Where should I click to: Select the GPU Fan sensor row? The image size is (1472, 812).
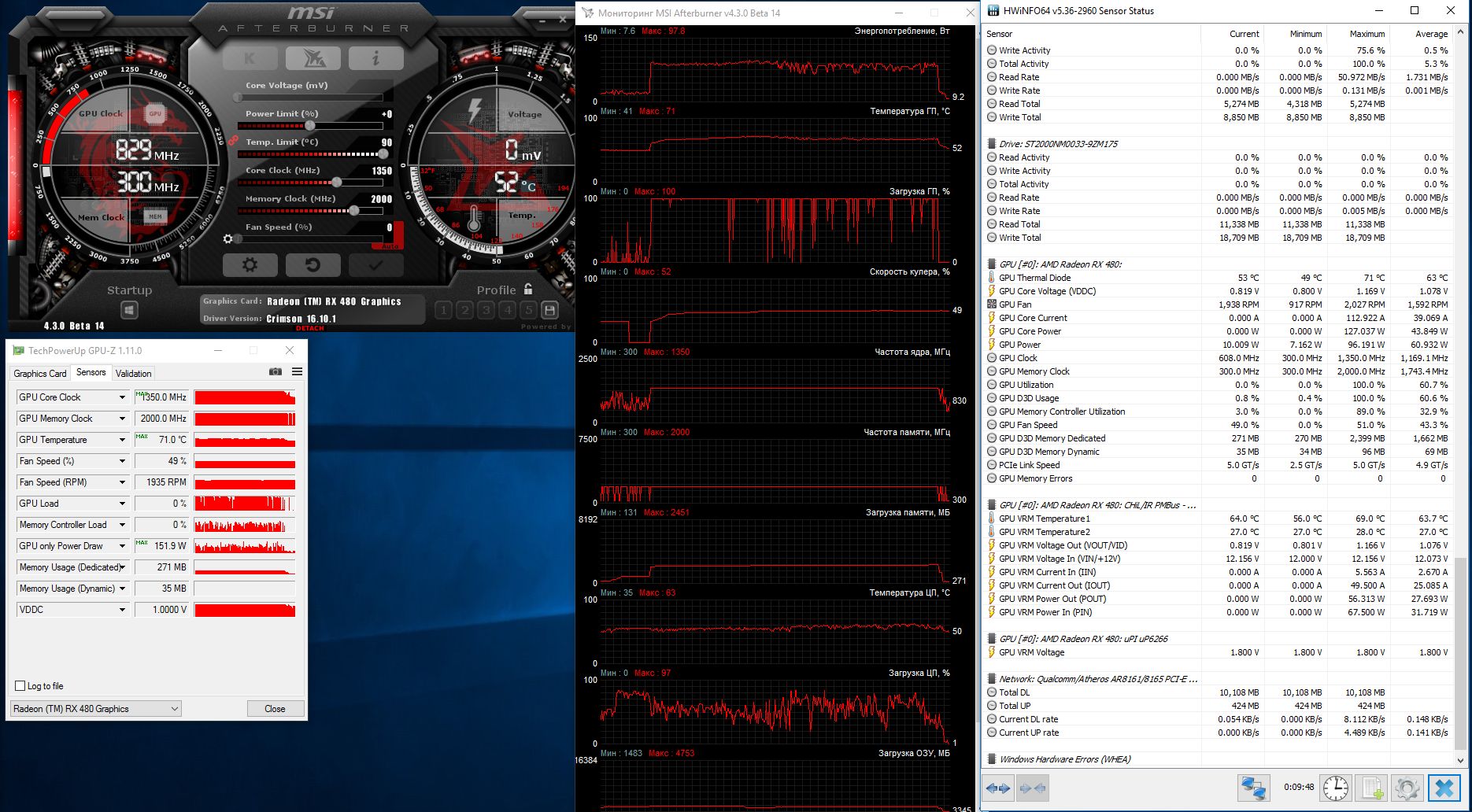[x=1218, y=304]
